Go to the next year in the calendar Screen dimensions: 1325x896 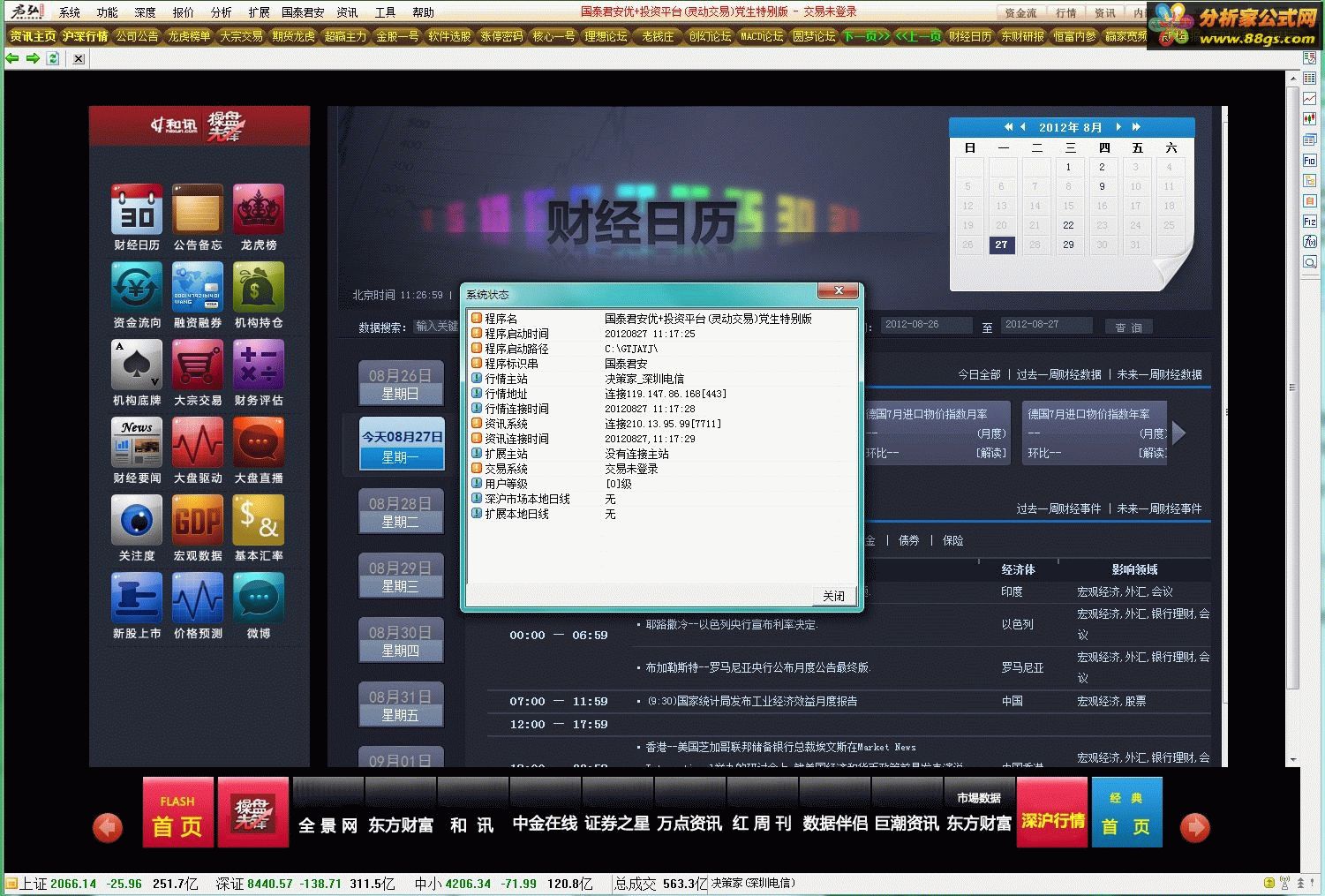pyautogui.click(x=1136, y=127)
